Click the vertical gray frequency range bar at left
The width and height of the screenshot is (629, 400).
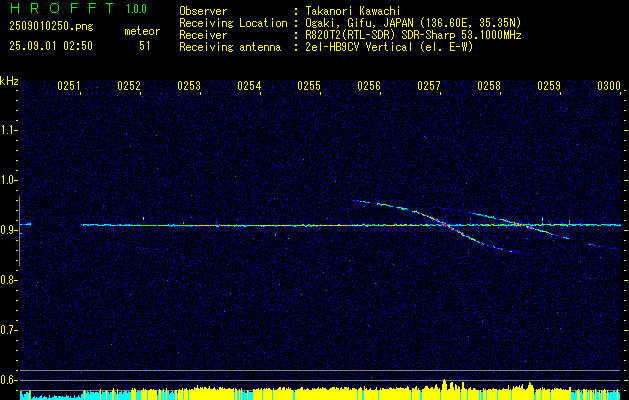(19, 231)
